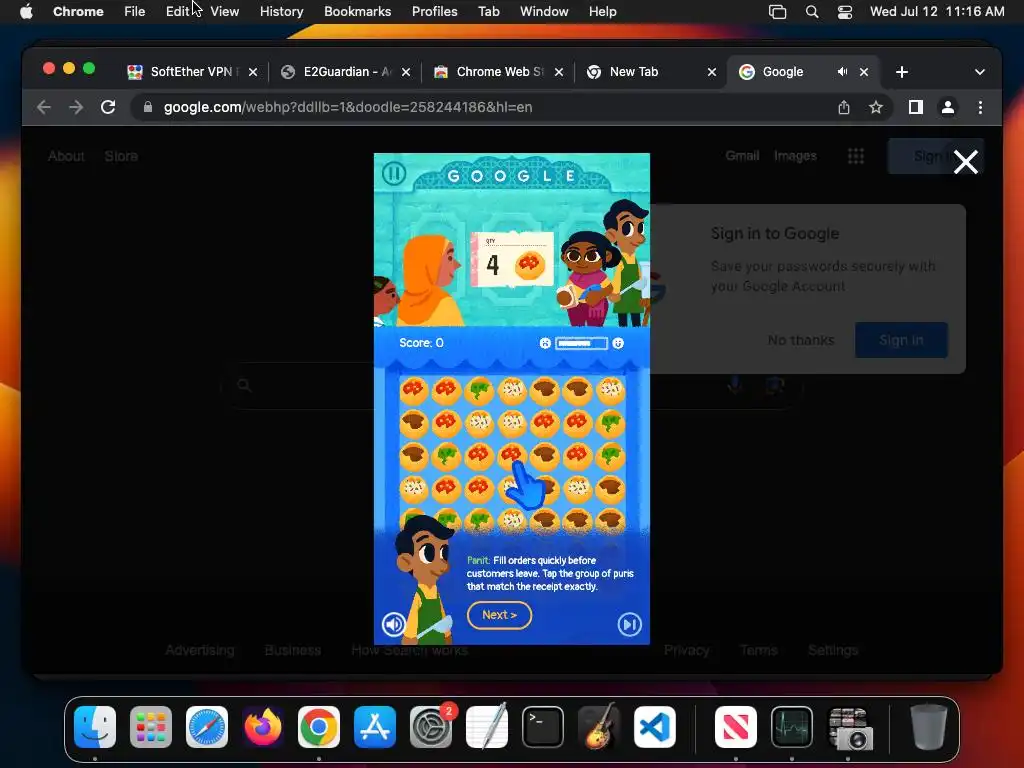Viewport: 1024px width, 768px height.
Task: Open Activity Monitor from the Dock
Action: (x=792, y=727)
